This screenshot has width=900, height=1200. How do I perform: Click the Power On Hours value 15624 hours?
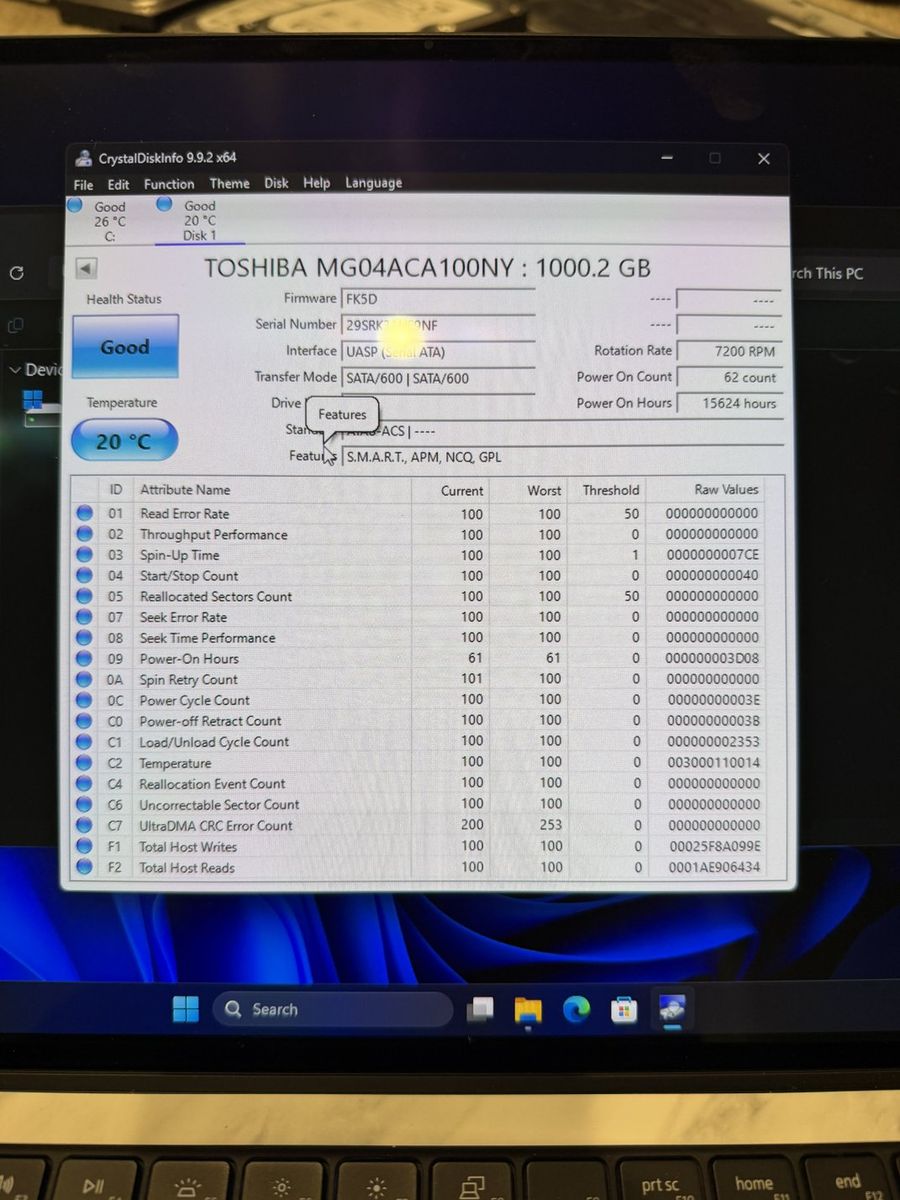point(729,403)
